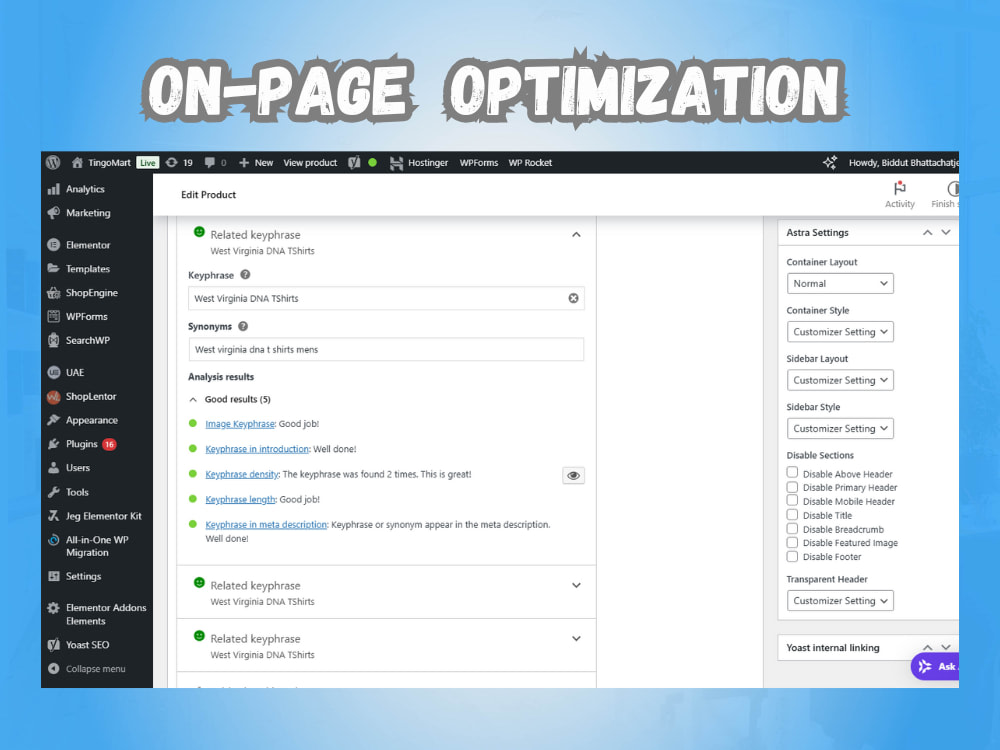Click Hostinger logo icon in admin bar
Screen dimensions: 1000x750
point(397,163)
